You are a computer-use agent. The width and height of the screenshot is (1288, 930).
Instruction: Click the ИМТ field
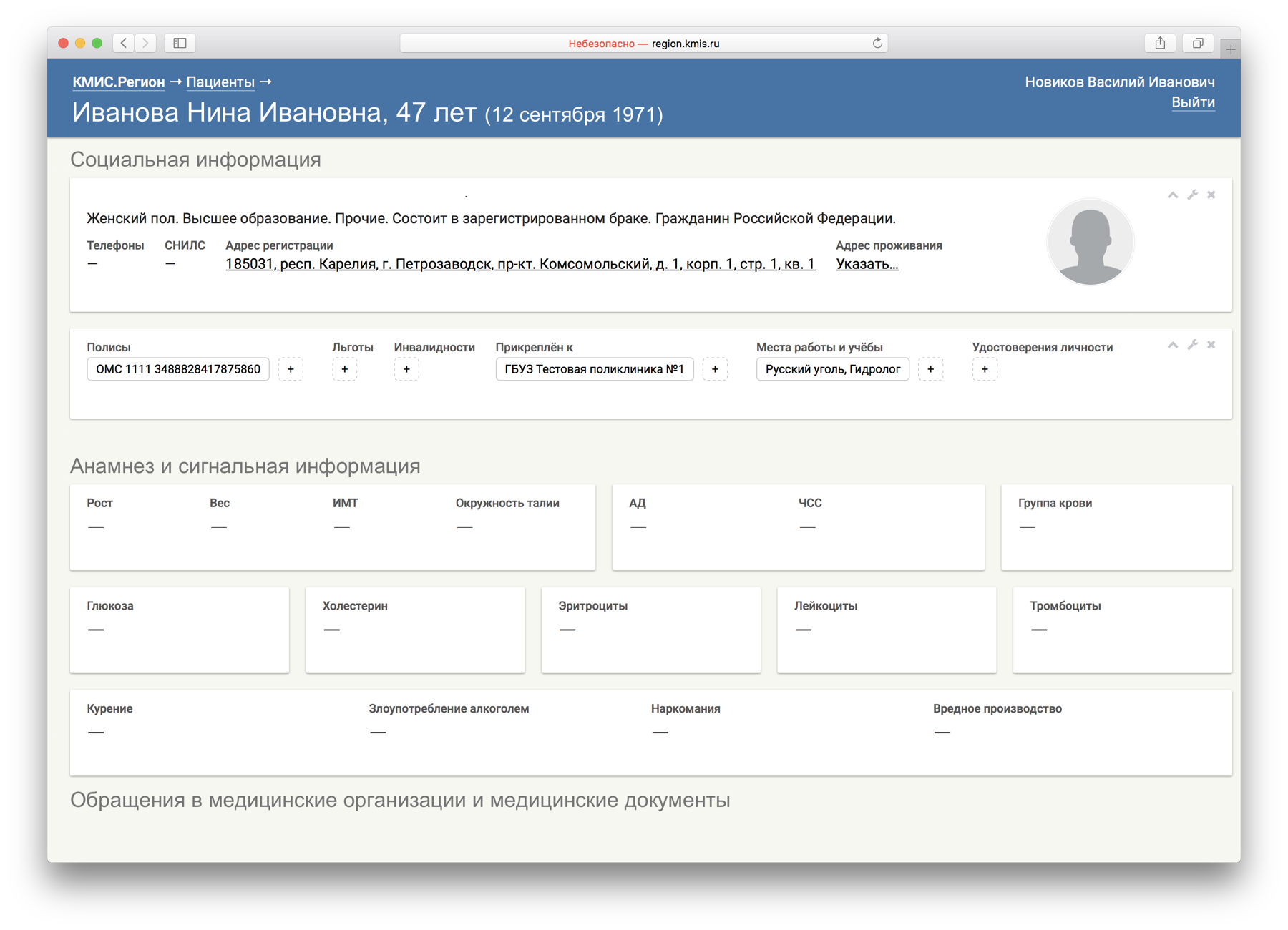coord(345,515)
